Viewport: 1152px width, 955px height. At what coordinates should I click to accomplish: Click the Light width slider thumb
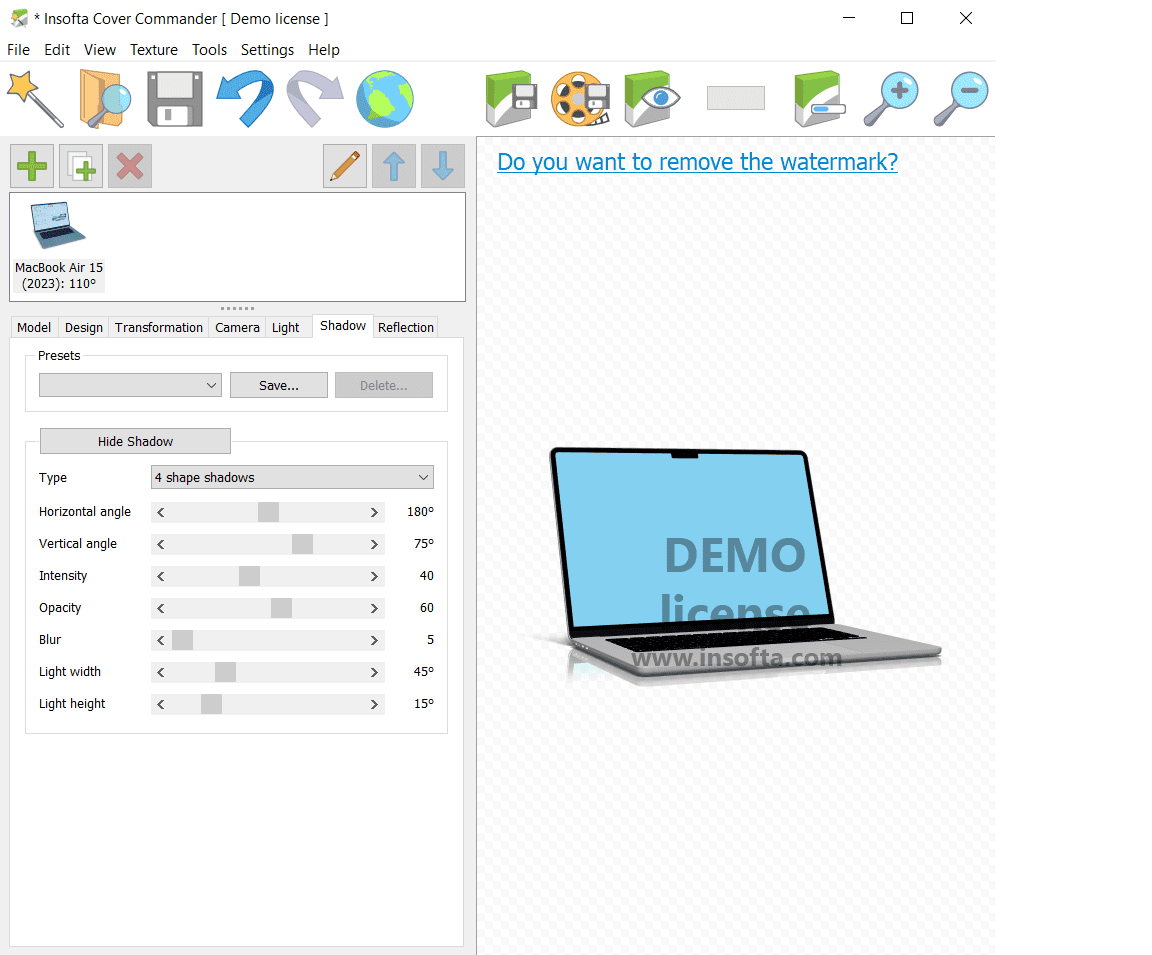click(x=226, y=672)
